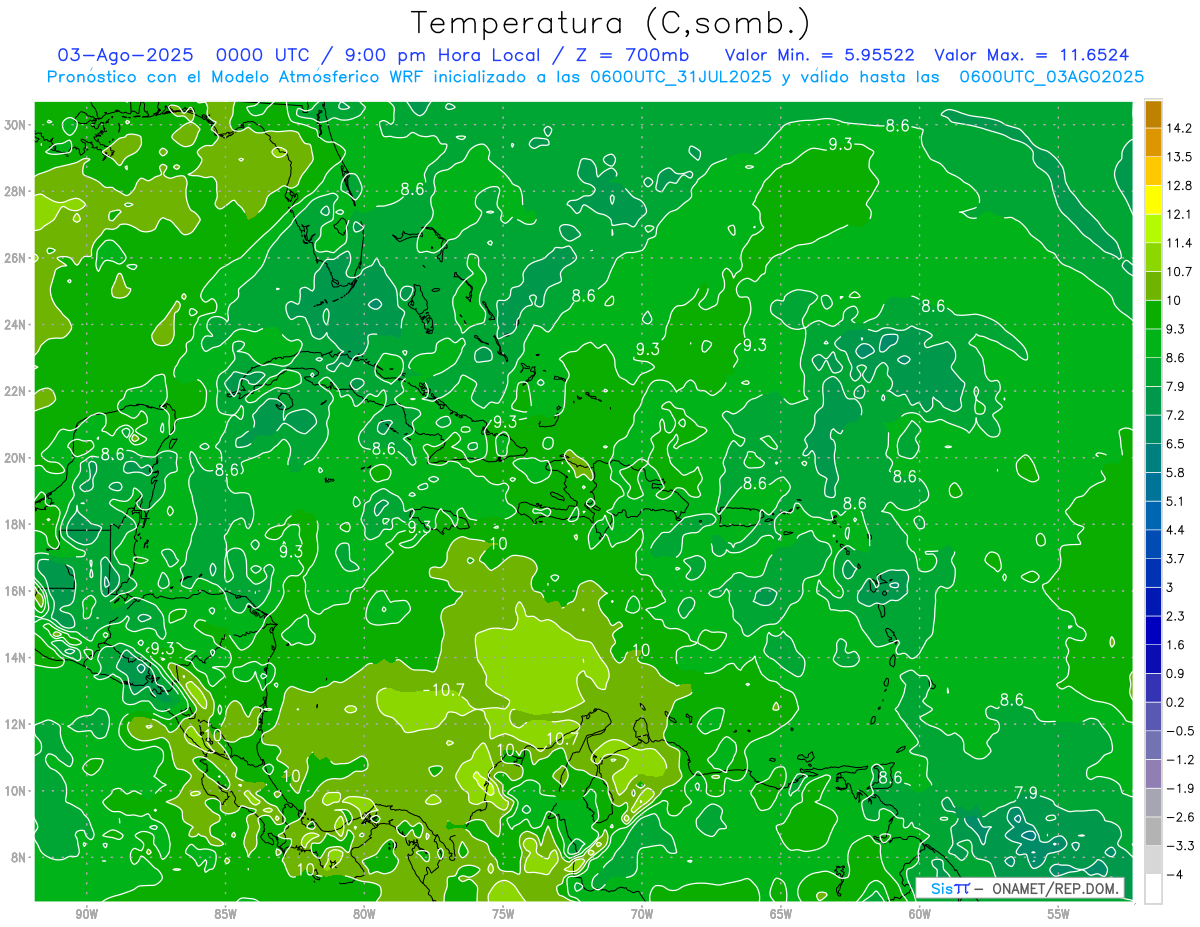This screenshot has height=927, width=1200.
Task: Pick the orange swatch atop the color bar
Action: [1153, 114]
